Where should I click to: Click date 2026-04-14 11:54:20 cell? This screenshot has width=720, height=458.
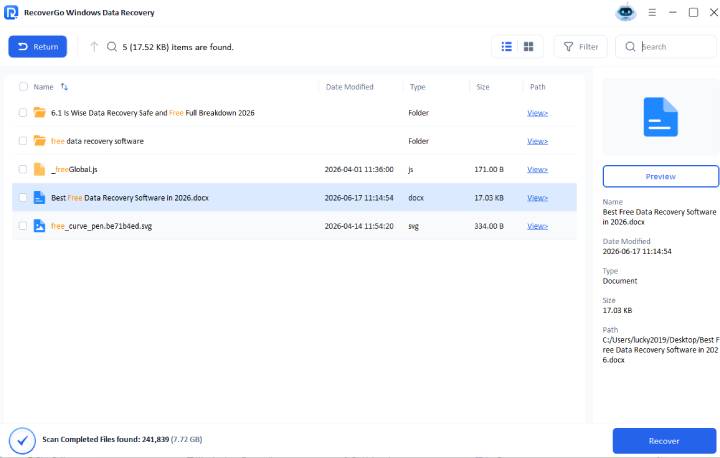coord(359,226)
